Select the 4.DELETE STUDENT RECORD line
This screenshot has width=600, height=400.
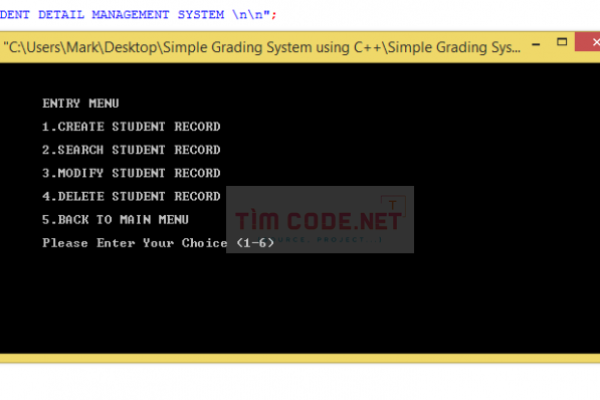131,196
